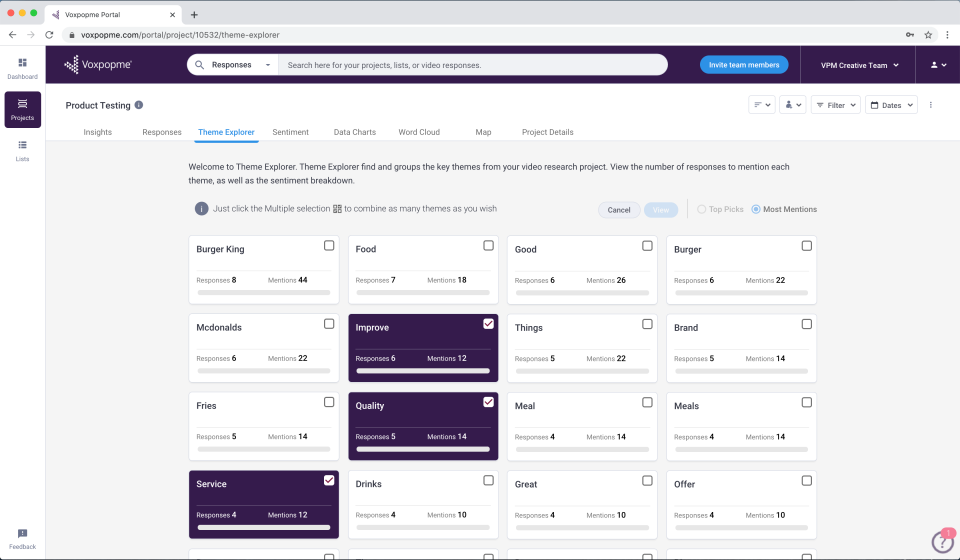
Task: Check the Burger King theme checkbox
Action: [x=329, y=245]
